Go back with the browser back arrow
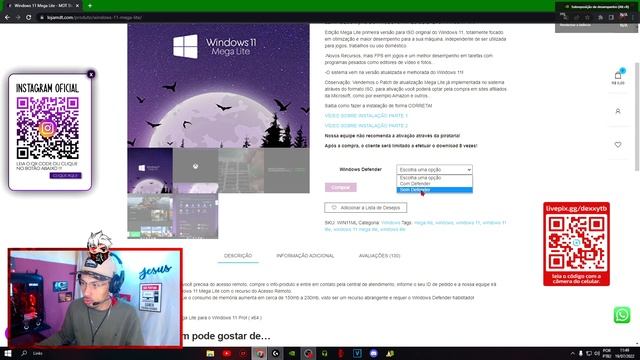This screenshot has height=360, width=640. (x=7, y=18)
